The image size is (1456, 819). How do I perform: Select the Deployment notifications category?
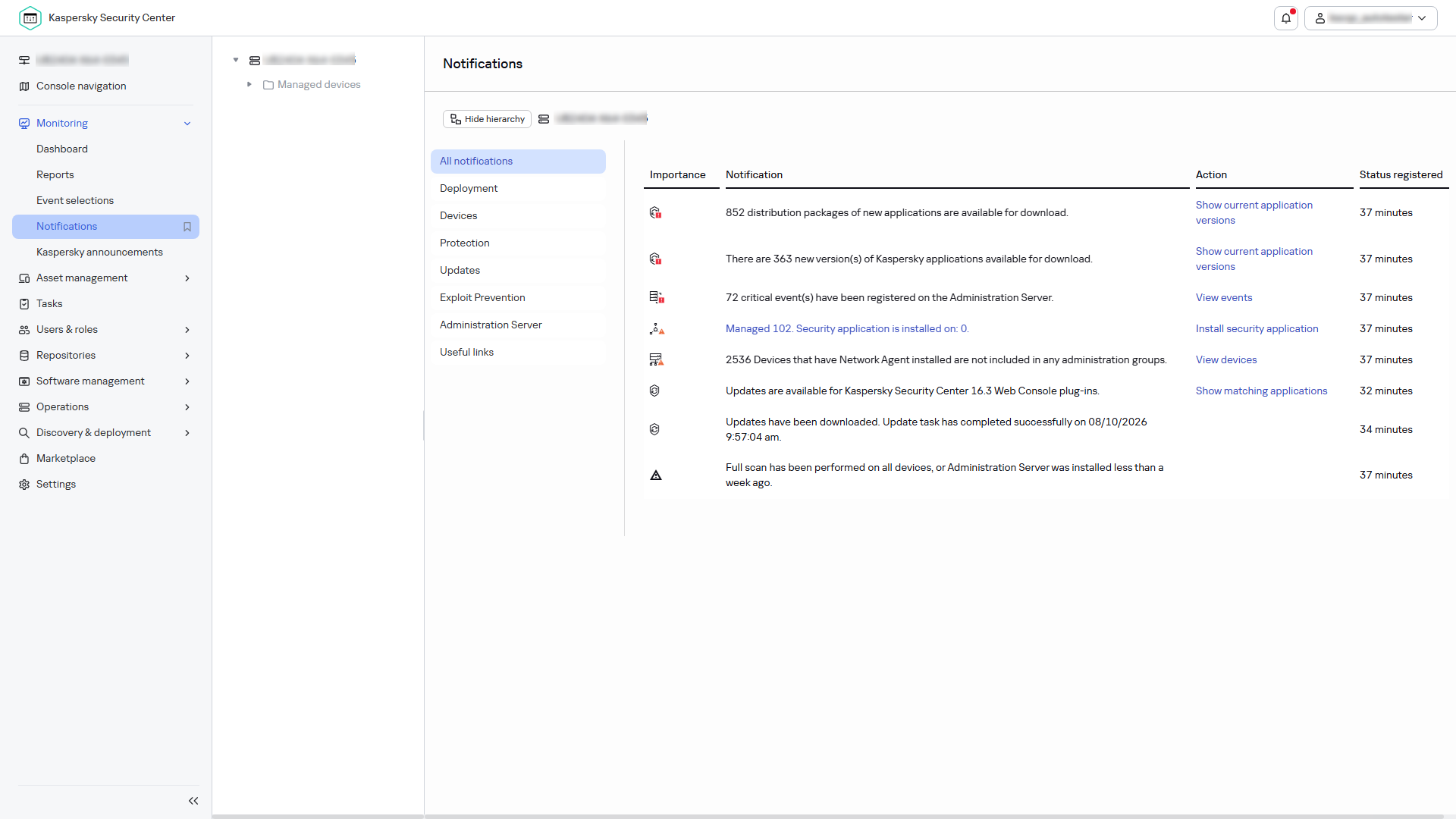(518, 189)
